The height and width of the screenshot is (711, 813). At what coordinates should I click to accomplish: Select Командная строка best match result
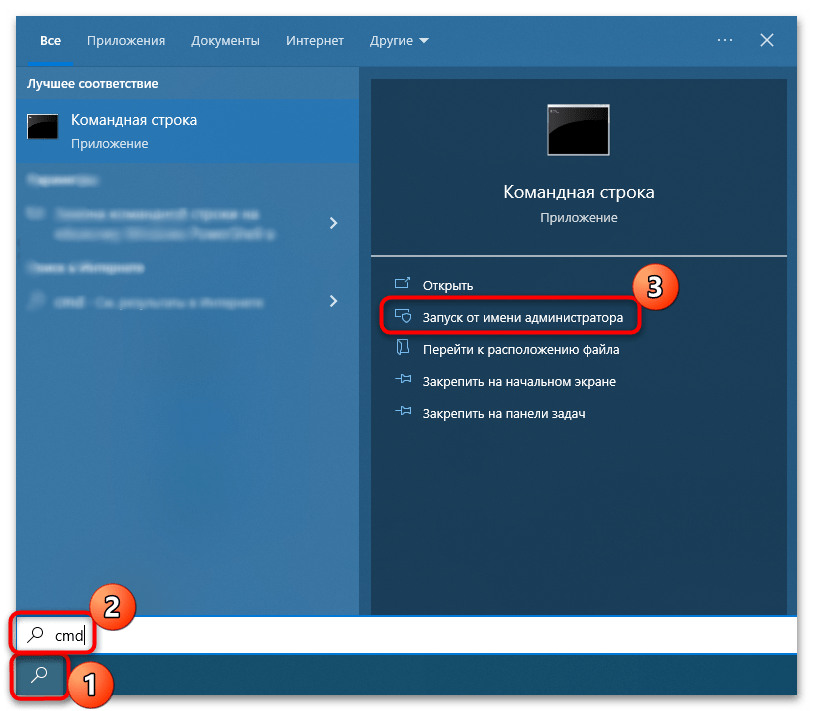pos(188,131)
